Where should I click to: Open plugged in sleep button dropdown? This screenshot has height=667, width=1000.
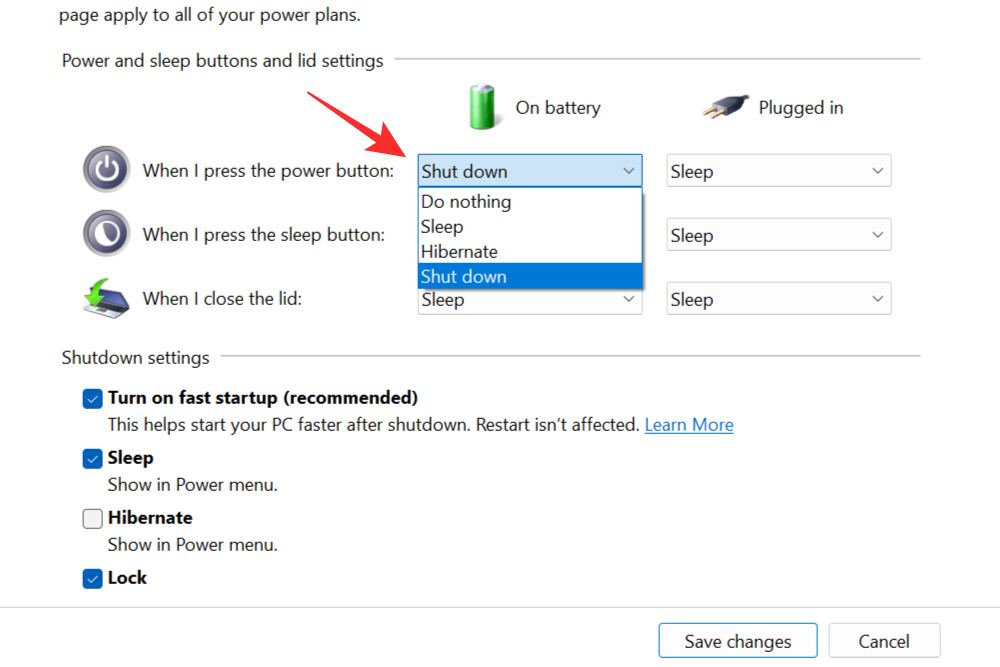point(778,235)
